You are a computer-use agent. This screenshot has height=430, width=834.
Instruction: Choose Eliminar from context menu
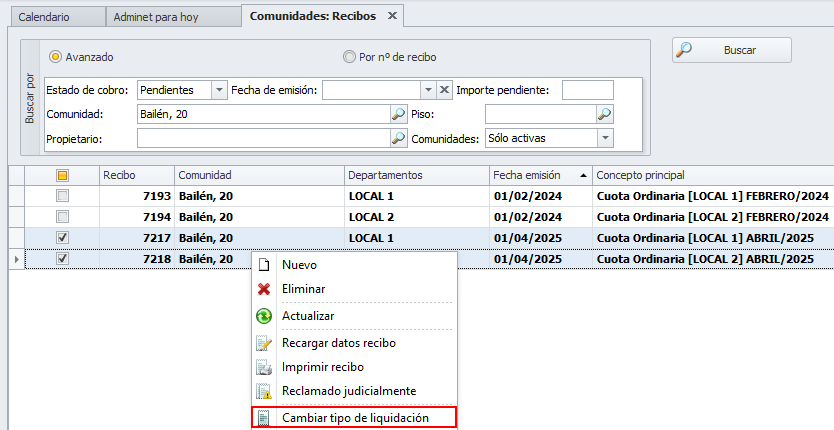pyautogui.click(x=354, y=289)
